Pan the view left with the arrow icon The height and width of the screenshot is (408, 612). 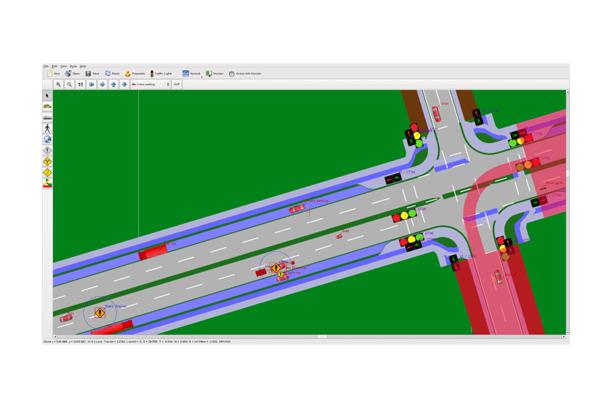tap(93, 85)
